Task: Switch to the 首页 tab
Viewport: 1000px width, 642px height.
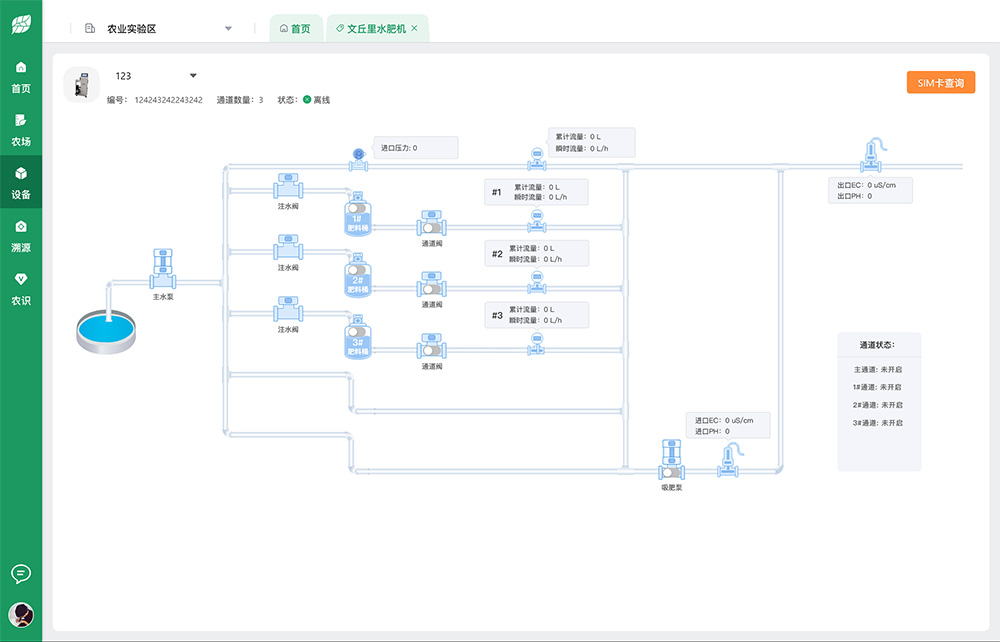Action: (295, 29)
